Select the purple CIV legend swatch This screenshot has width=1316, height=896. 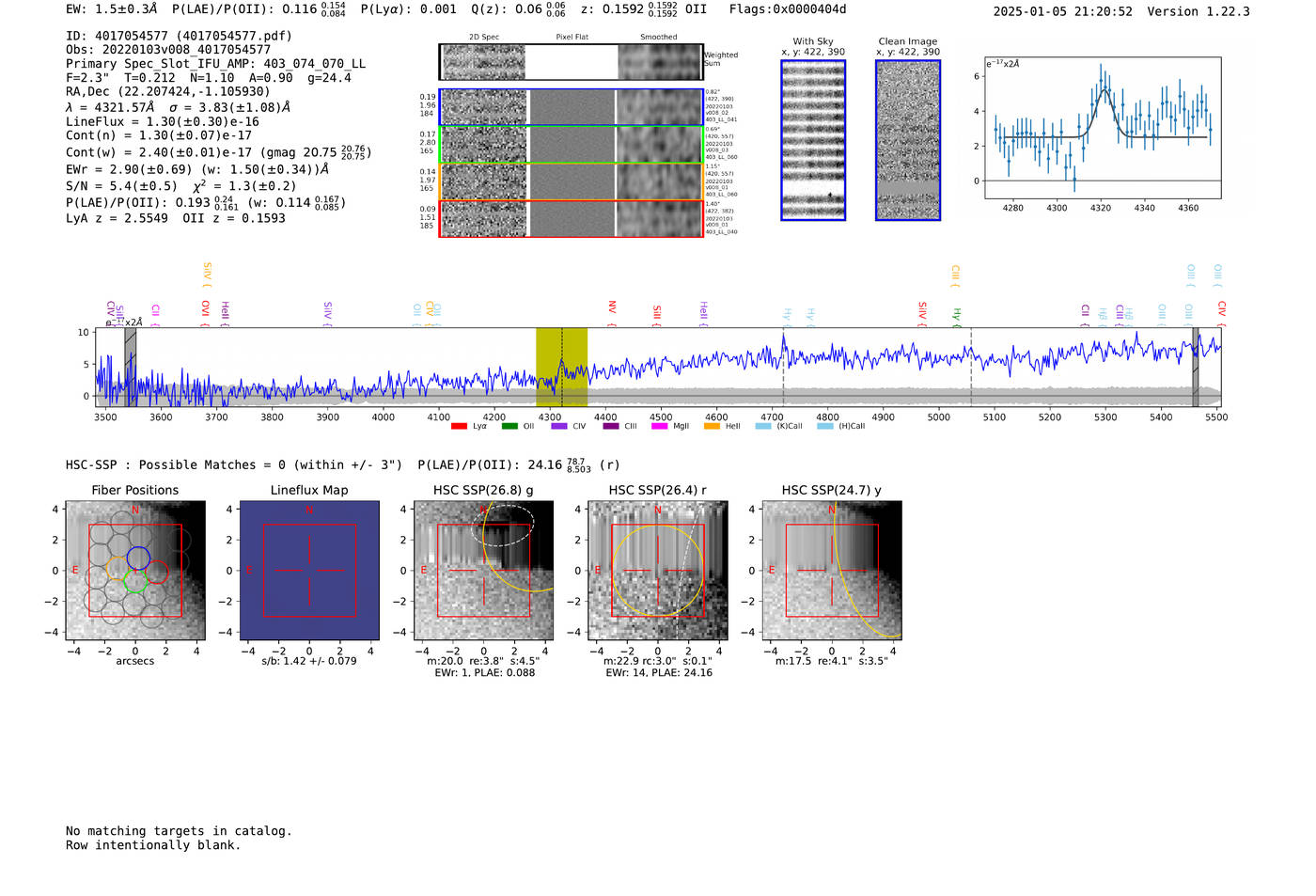559,426
